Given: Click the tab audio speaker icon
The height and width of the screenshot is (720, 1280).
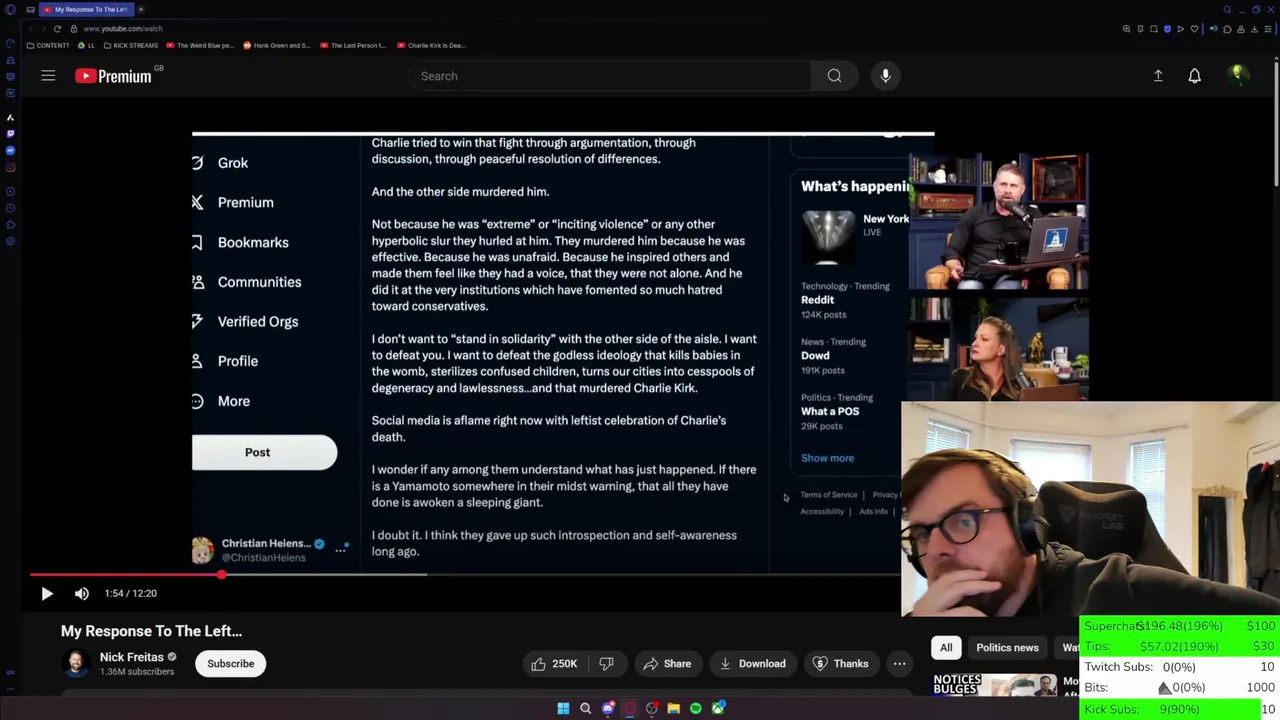Looking at the screenshot, I should pos(1214,29).
